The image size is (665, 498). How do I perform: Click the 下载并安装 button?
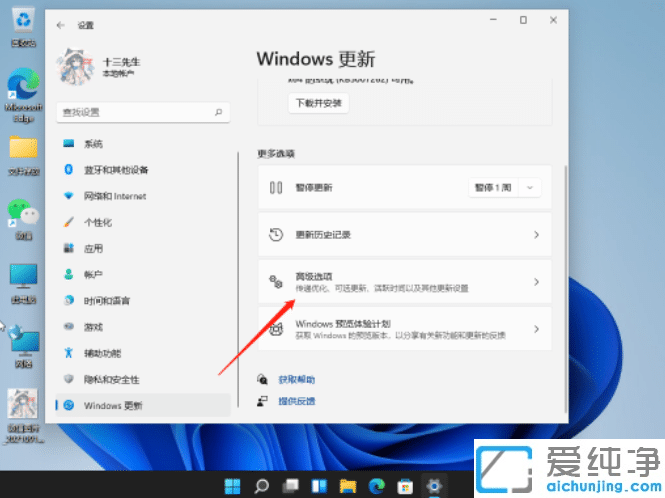click(319, 103)
